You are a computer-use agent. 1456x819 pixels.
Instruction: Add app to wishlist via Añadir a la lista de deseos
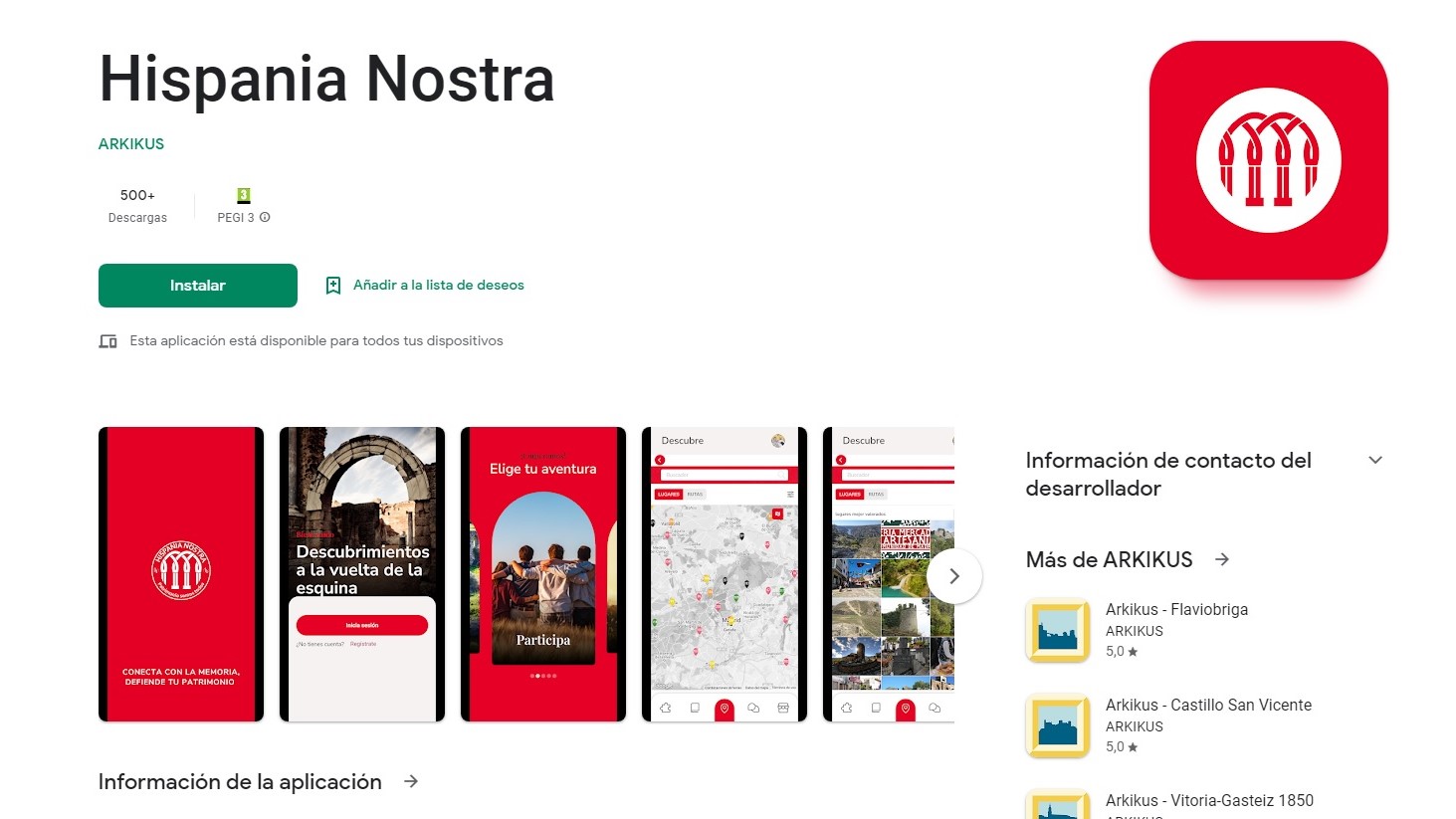438,286
